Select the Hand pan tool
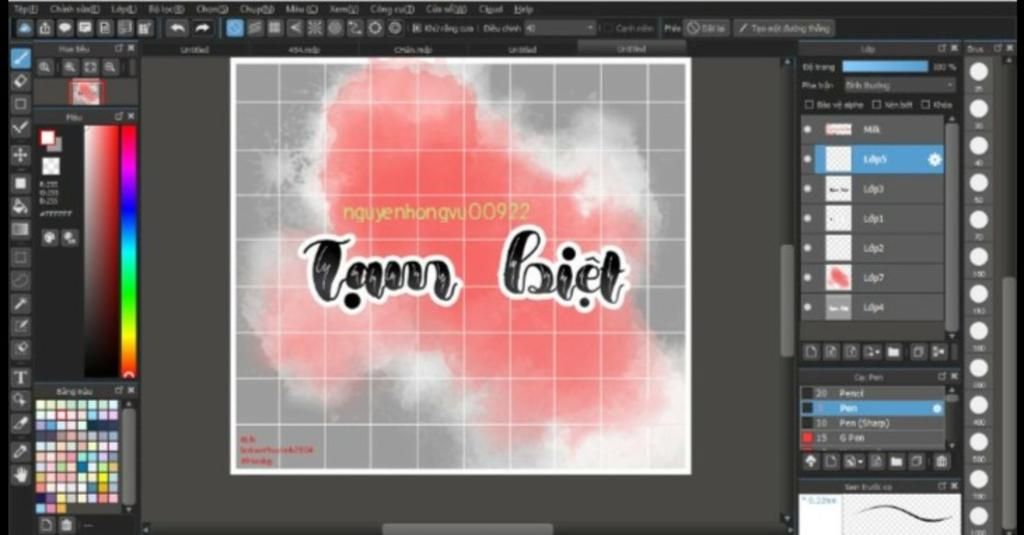This screenshot has height=535, width=1024. click(x=21, y=474)
